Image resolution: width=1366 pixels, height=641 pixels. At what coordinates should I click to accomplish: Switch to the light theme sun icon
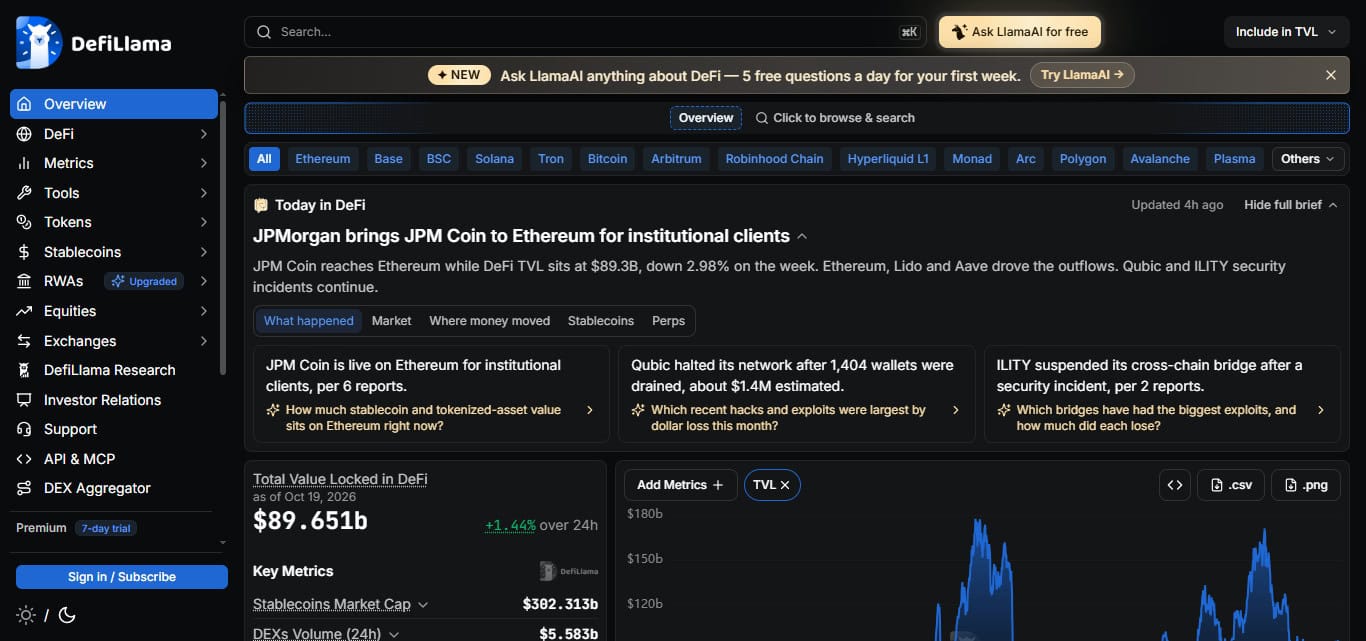[x=26, y=615]
